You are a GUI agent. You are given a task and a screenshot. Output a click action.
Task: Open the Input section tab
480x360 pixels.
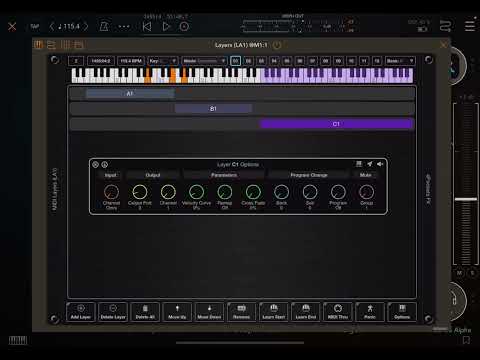pos(111,175)
